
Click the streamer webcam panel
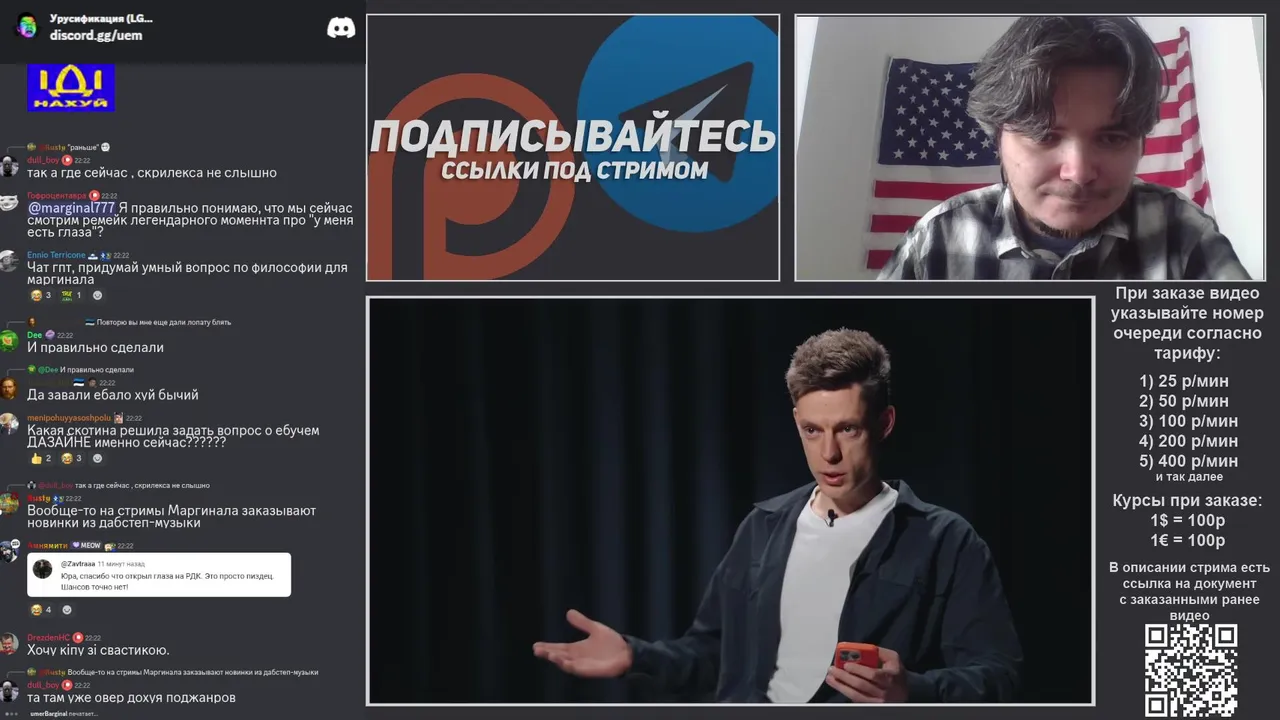pyautogui.click(x=1030, y=148)
